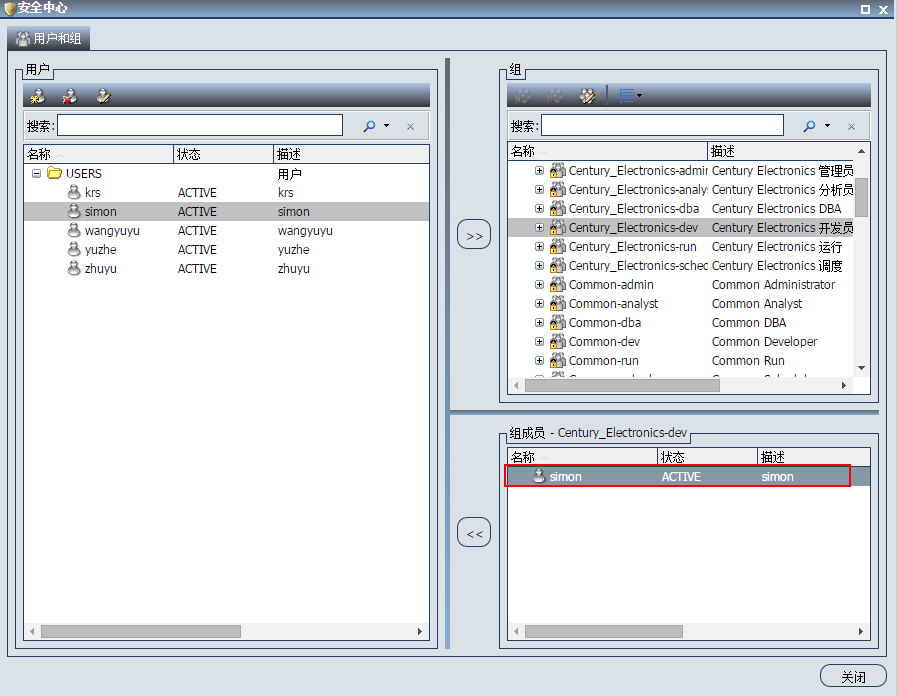This screenshot has height=696, width=897.
Task: Clear the group search with X icon
Action: coord(852,127)
